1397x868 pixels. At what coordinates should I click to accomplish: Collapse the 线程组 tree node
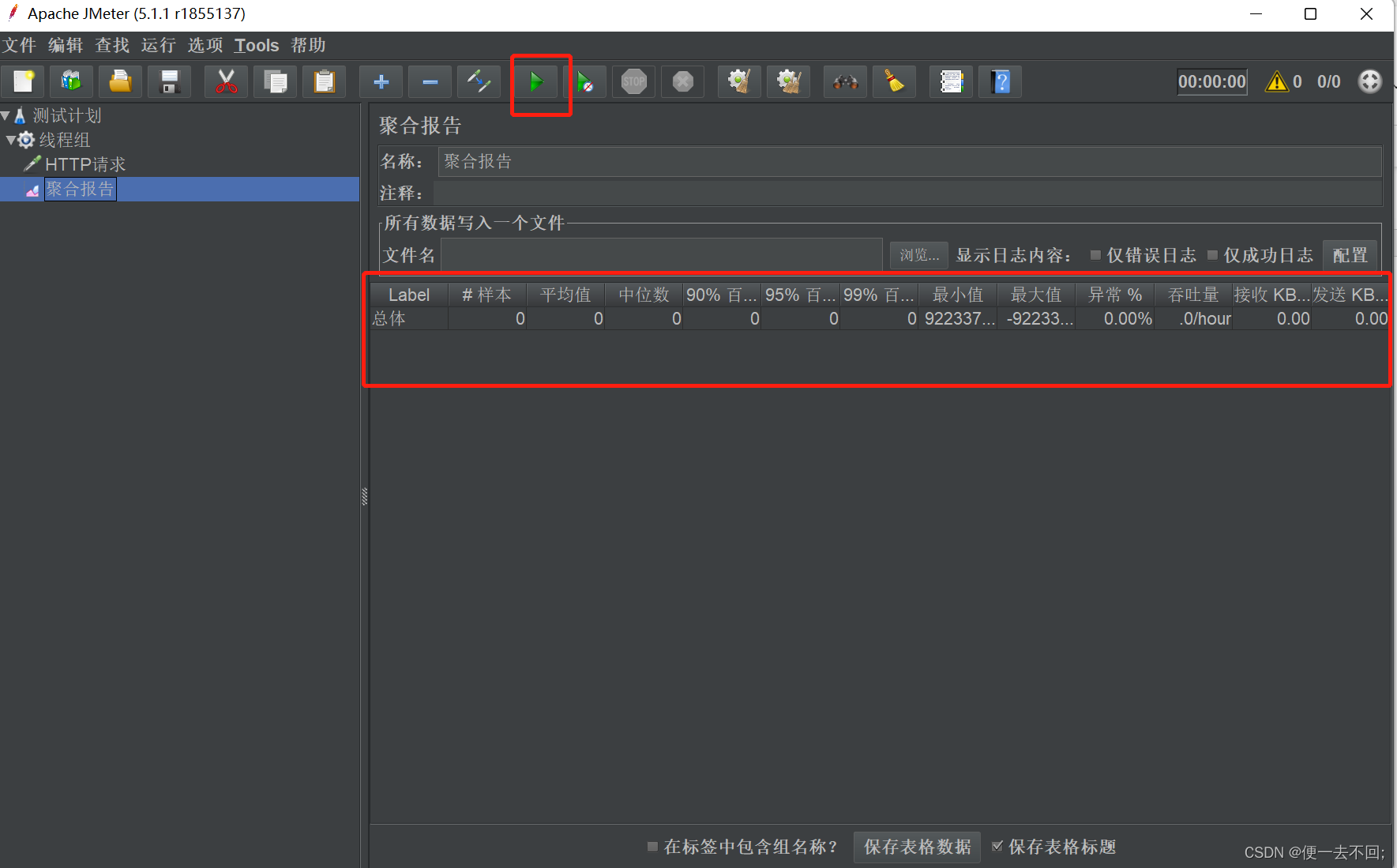point(11,140)
